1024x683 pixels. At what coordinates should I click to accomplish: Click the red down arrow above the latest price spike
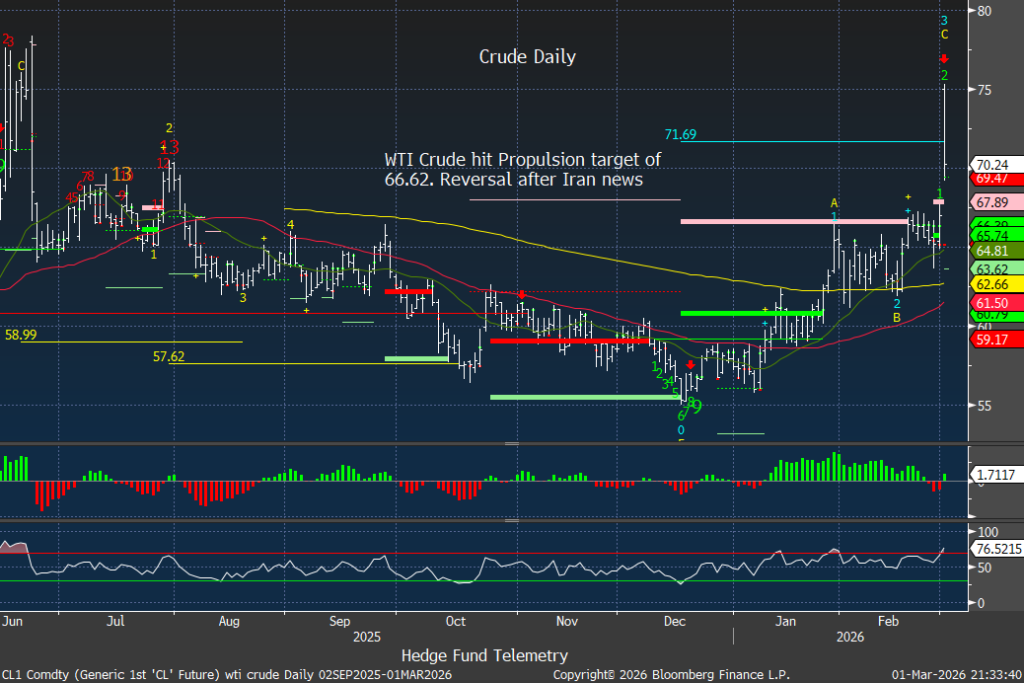point(943,60)
